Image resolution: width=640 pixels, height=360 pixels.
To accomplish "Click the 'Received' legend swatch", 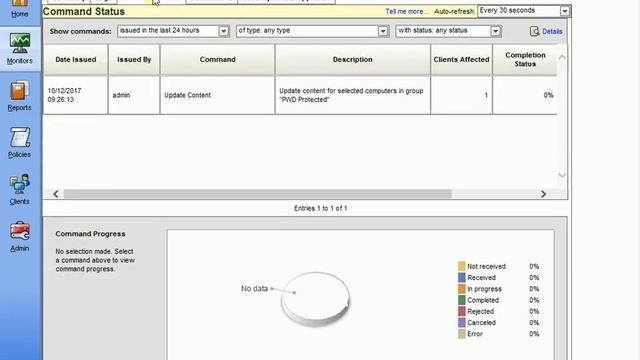I will (x=462, y=278).
